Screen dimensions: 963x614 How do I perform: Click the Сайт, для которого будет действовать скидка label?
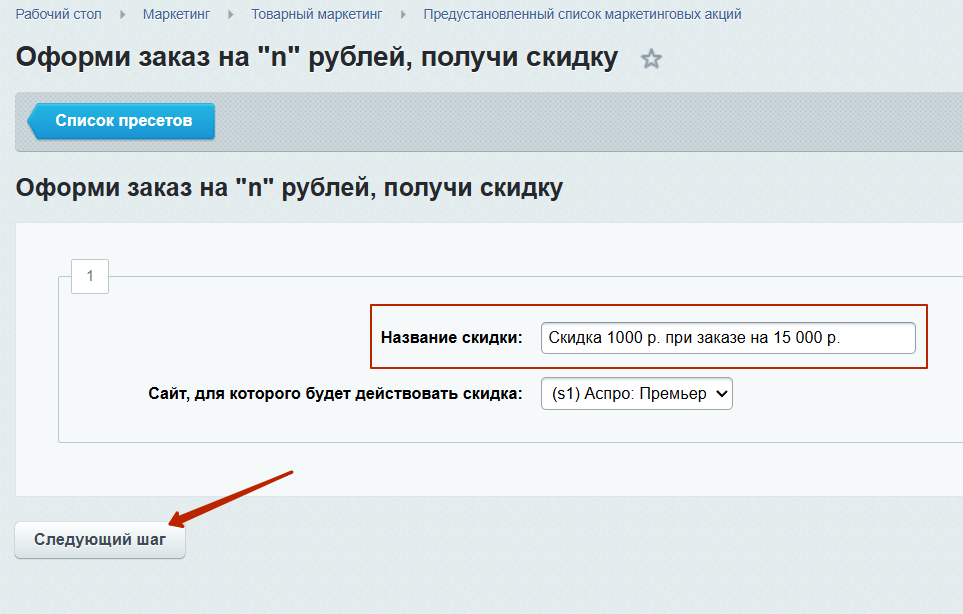[x=335, y=393]
